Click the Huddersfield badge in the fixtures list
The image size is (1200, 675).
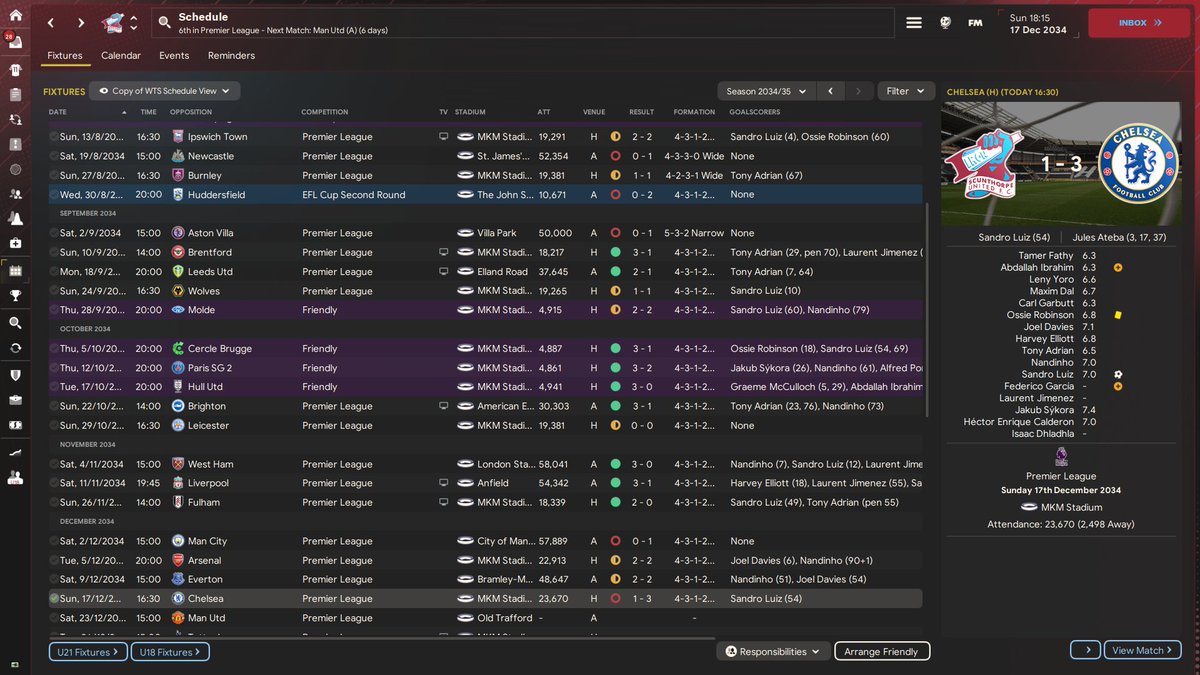click(178, 195)
